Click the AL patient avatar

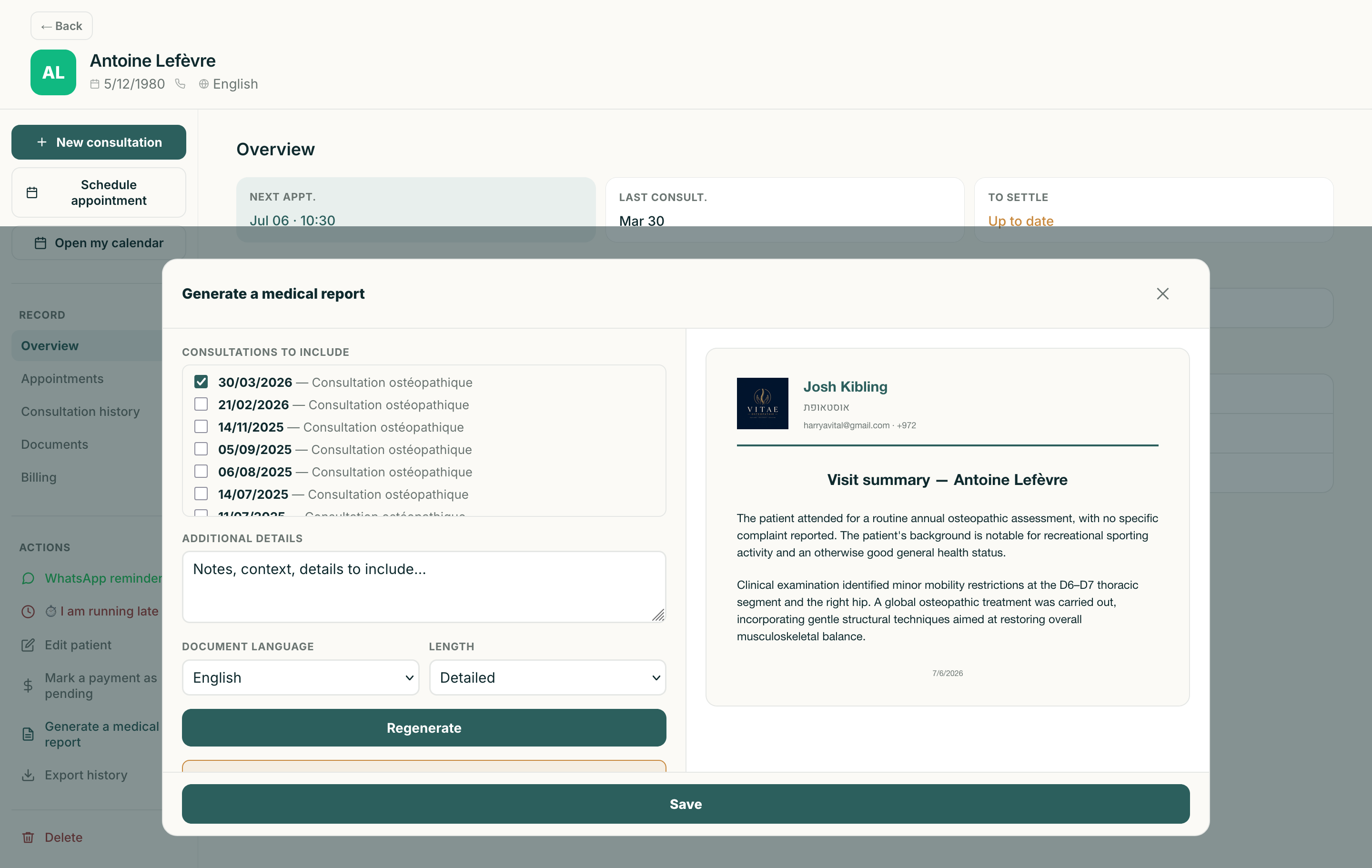53,72
